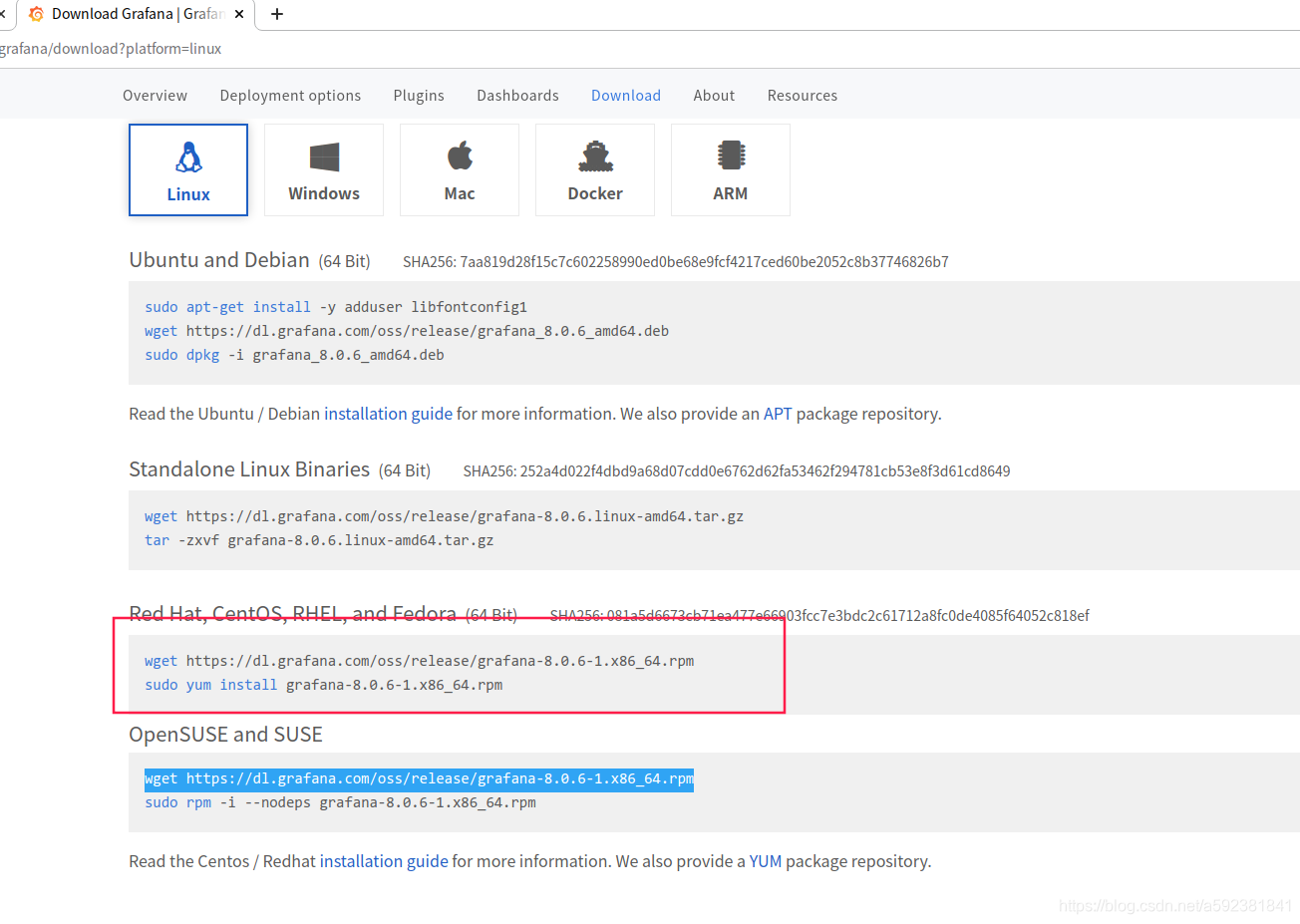Screen dimensions: 1300x924
Task: Close the Download Grafana browser tab
Action: coord(239,14)
